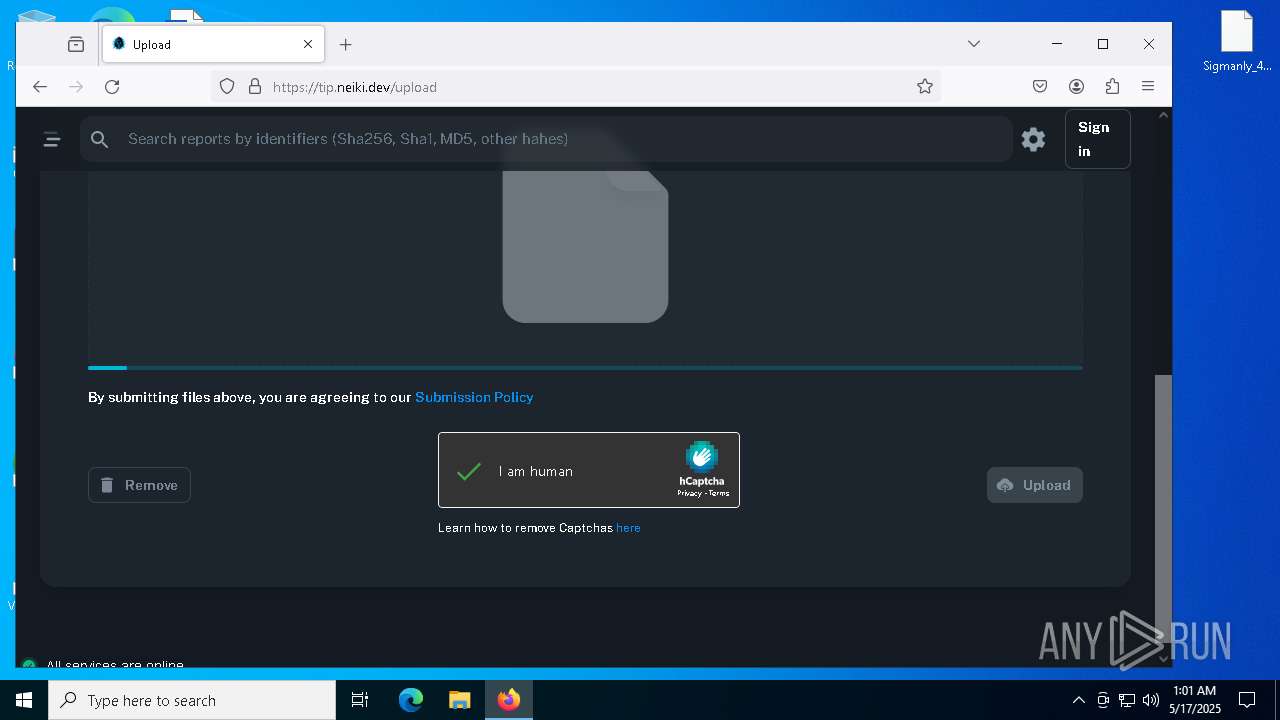Click the tracking protection shield icon
This screenshot has height=720, width=1280.
click(227, 87)
